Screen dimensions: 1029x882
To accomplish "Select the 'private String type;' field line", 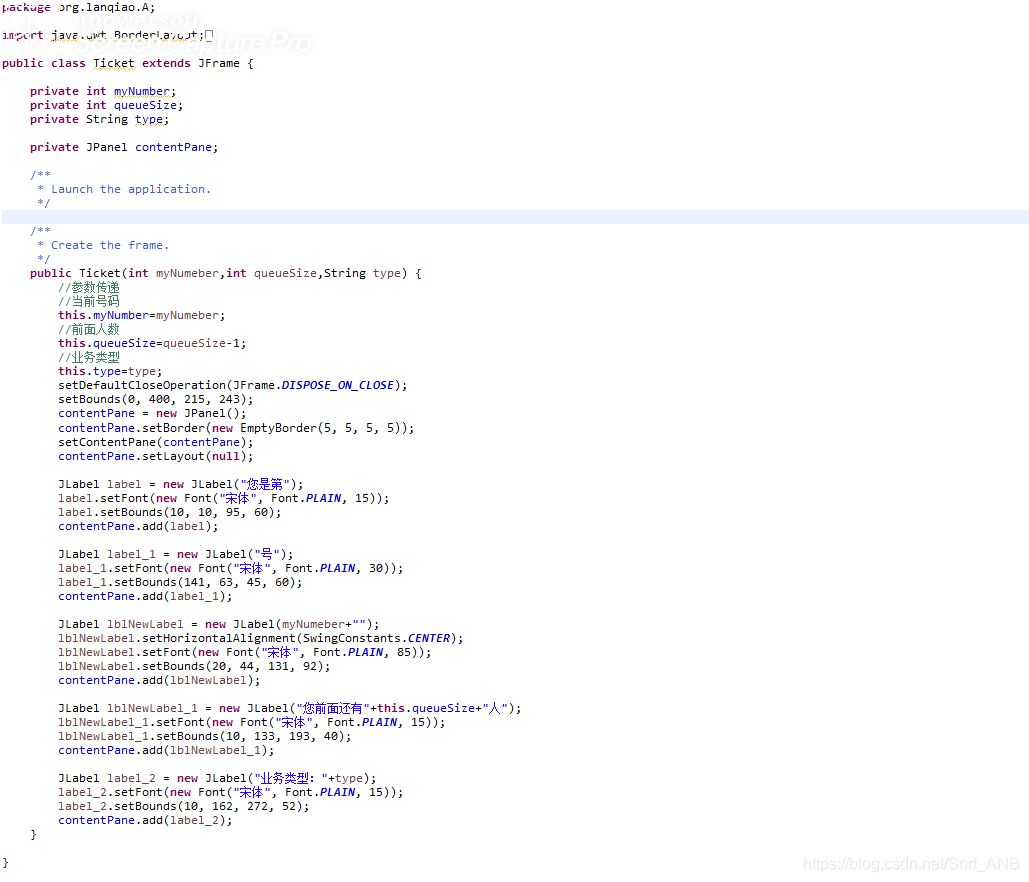I will tap(99, 119).
